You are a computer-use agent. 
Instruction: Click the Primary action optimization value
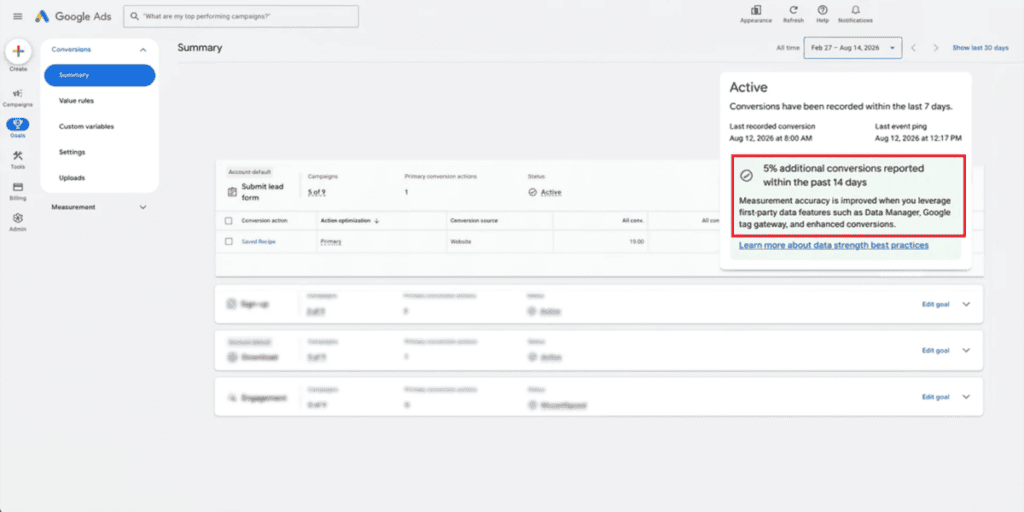[331, 241]
